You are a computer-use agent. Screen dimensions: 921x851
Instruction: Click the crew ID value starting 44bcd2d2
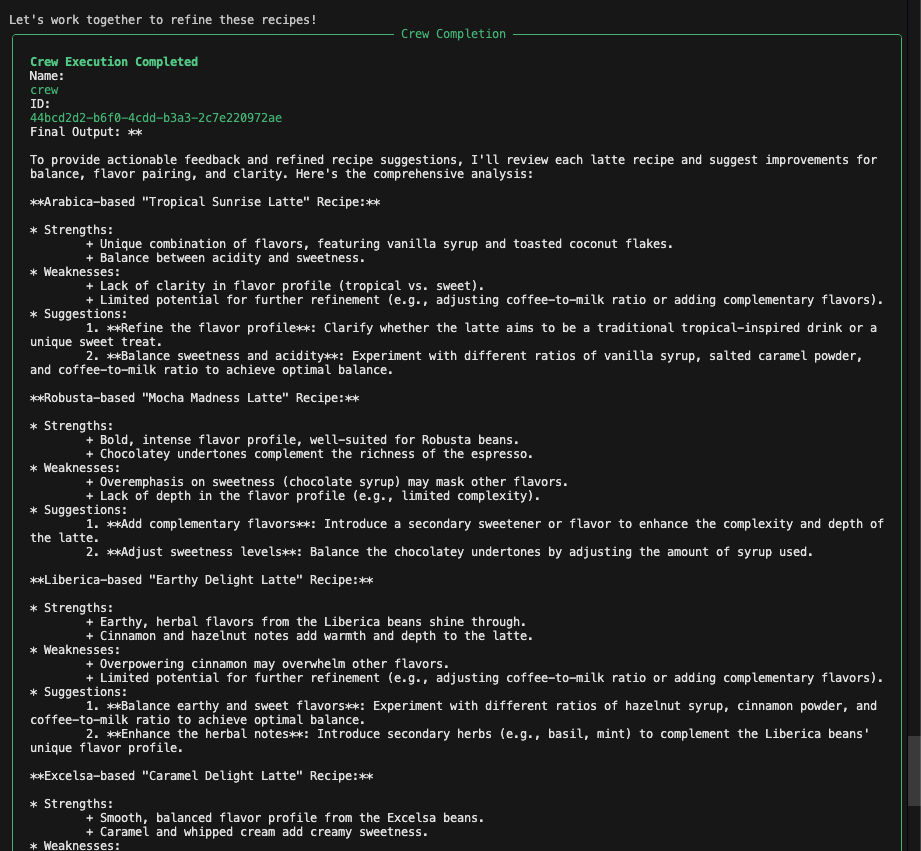pyautogui.click(x=156, y=118)
